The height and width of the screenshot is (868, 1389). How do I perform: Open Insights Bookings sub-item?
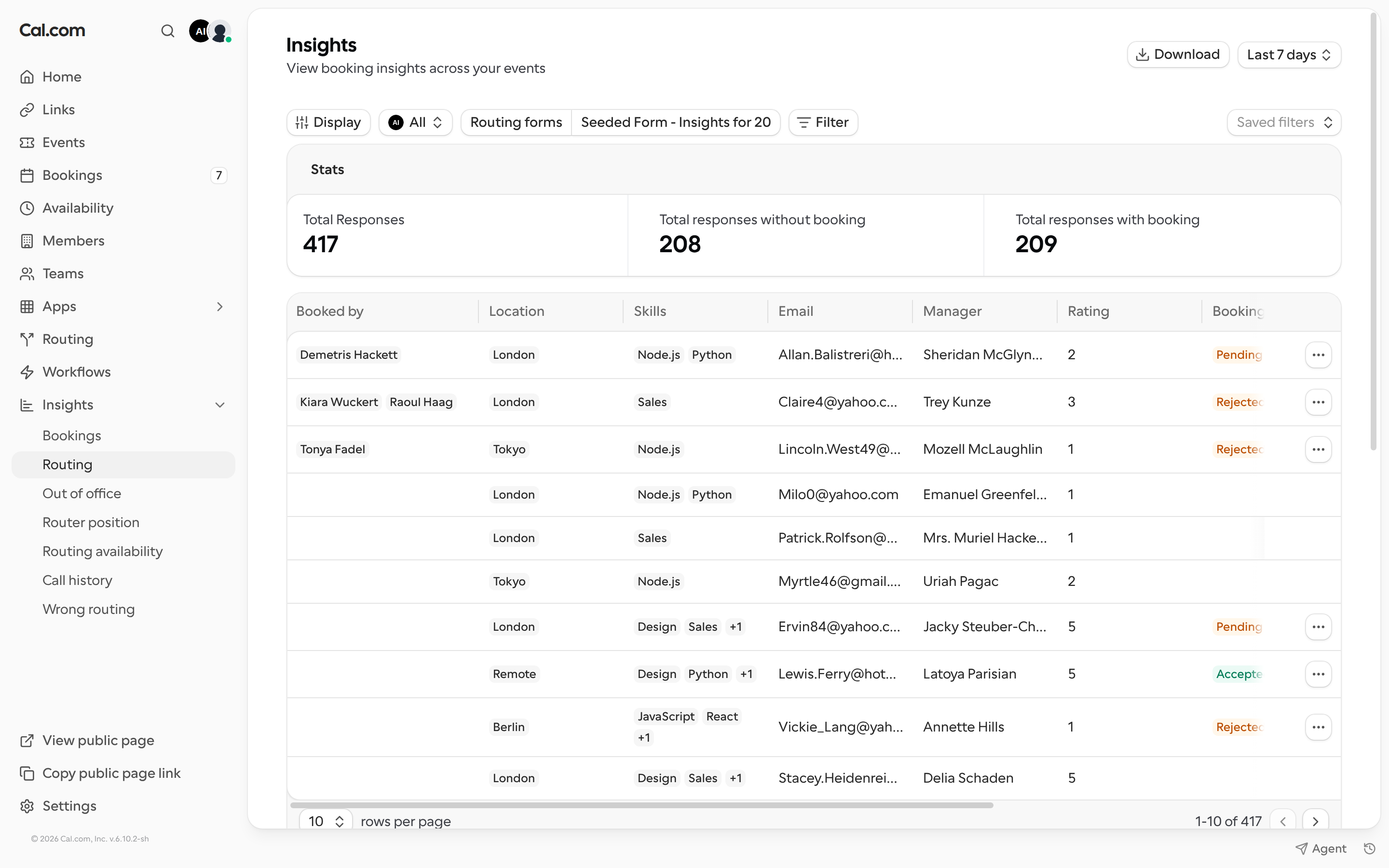pyautogui.click(x=123, y=436)
